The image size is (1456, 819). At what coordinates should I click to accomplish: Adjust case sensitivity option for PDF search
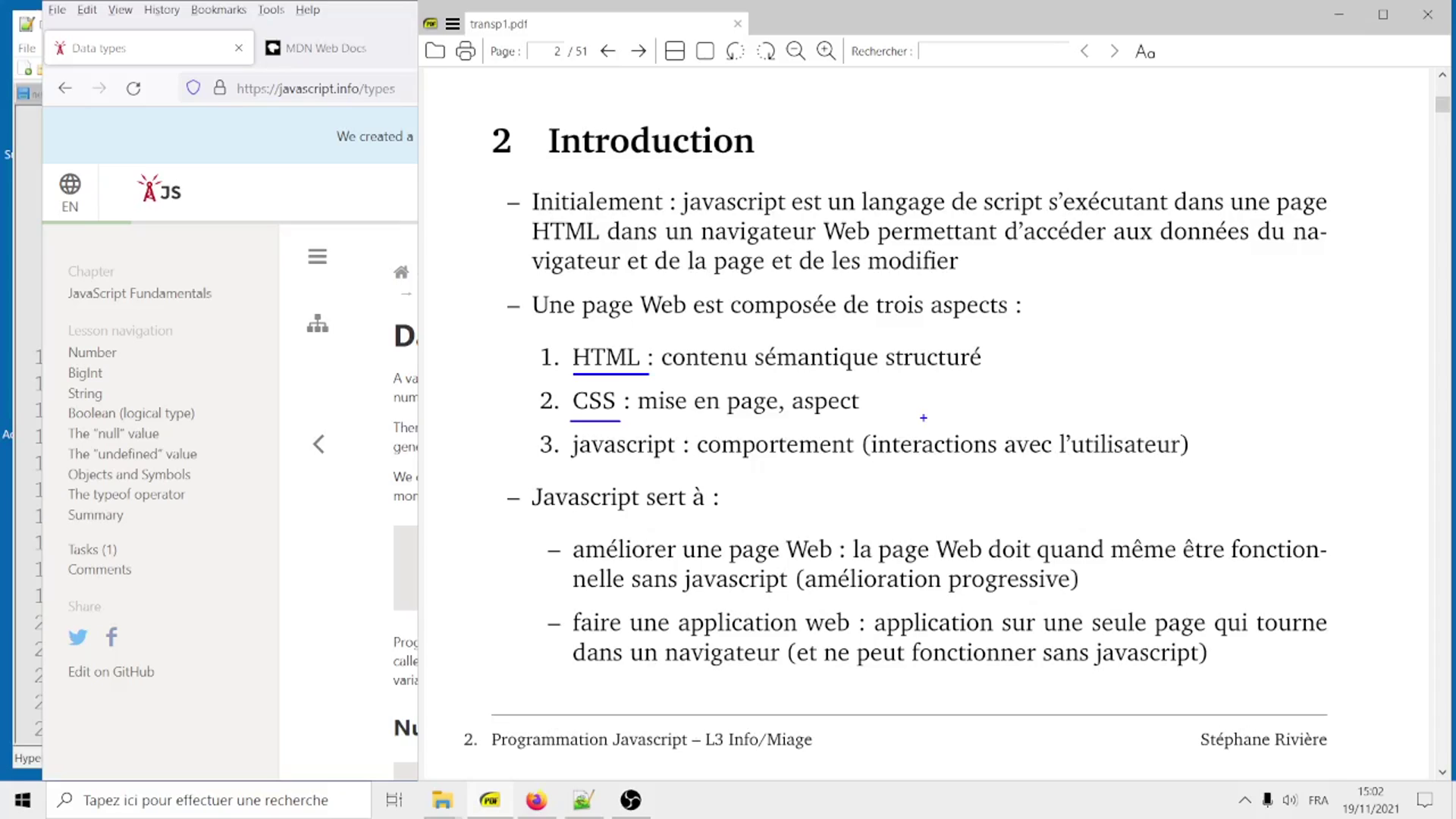tap(1145, 52)
